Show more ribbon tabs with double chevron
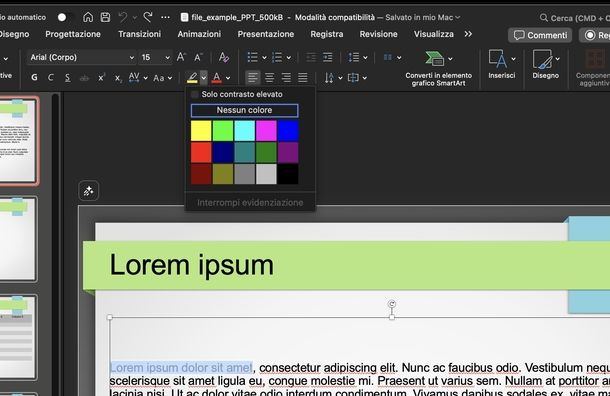 (x=468, y=34)
